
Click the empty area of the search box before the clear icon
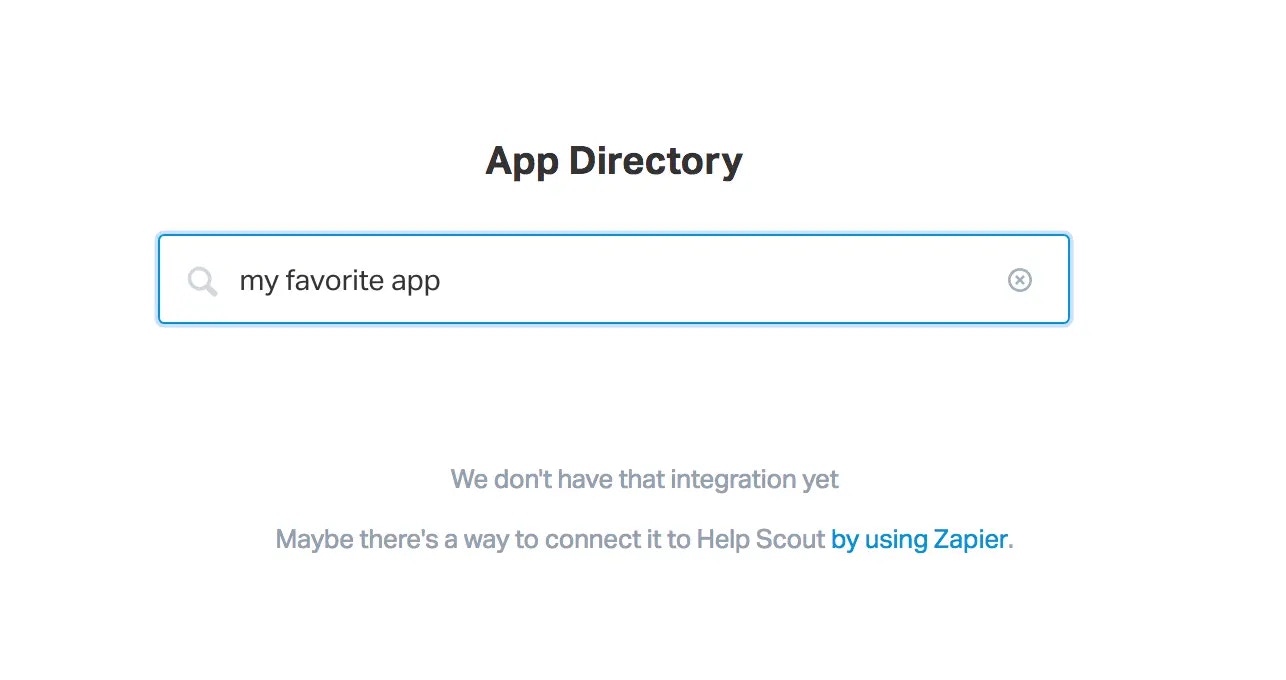point(720,280)
